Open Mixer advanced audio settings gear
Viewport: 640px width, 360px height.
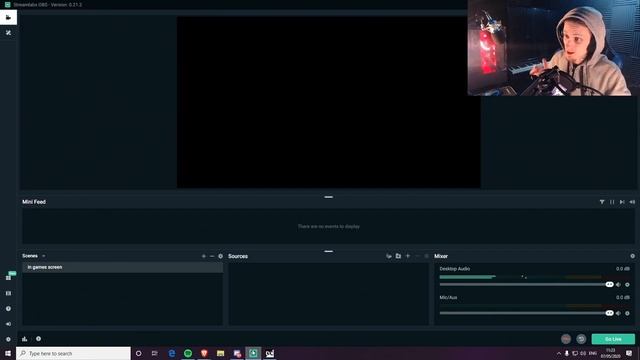coord(632,256)
